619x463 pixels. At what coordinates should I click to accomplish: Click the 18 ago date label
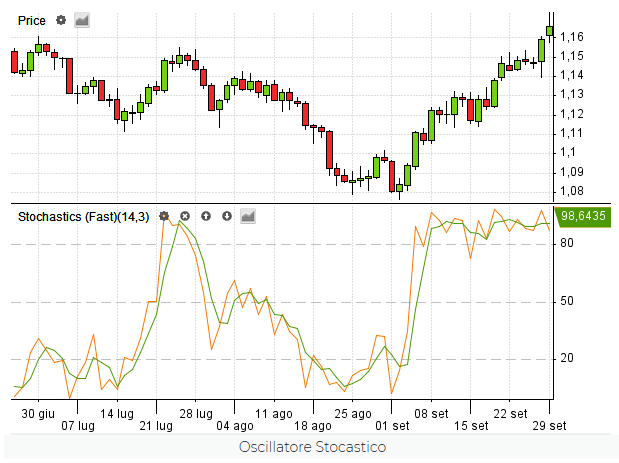[x=313, y=426]
